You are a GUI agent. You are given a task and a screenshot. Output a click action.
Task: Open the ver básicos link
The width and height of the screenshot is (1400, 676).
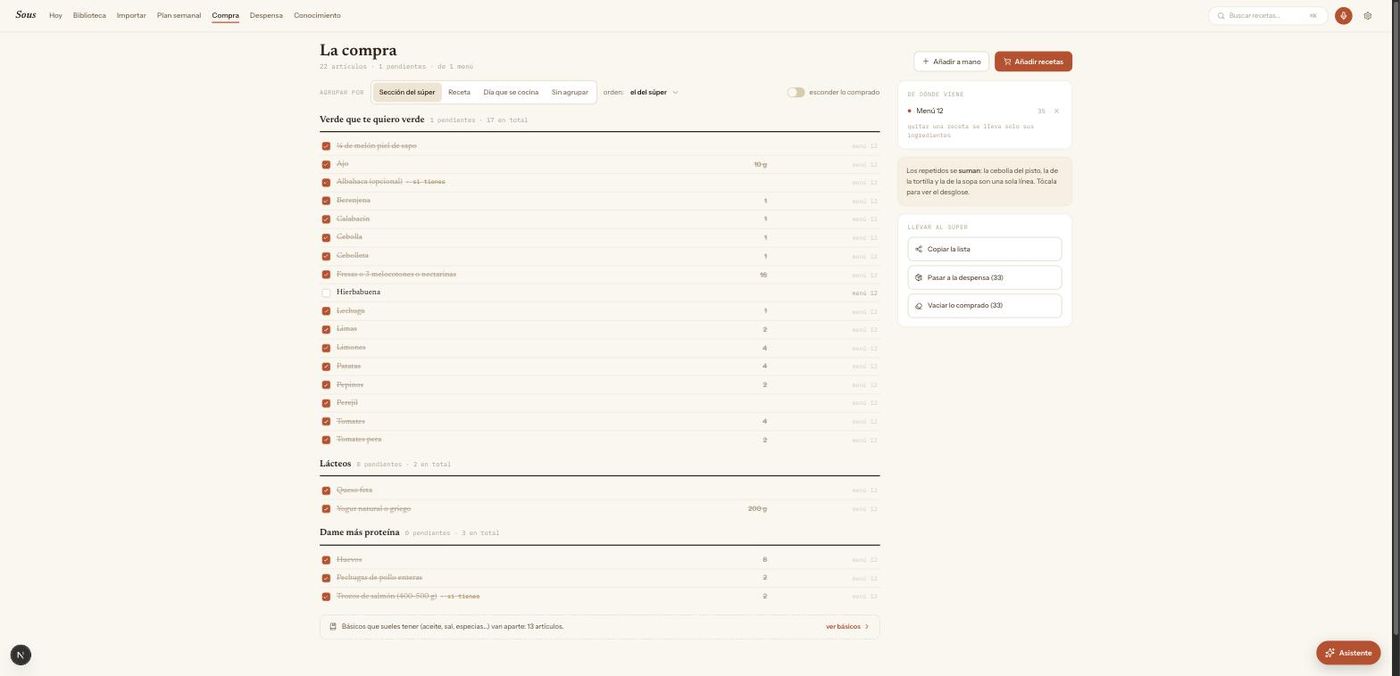pyautogui.click(x=847, y=627)
